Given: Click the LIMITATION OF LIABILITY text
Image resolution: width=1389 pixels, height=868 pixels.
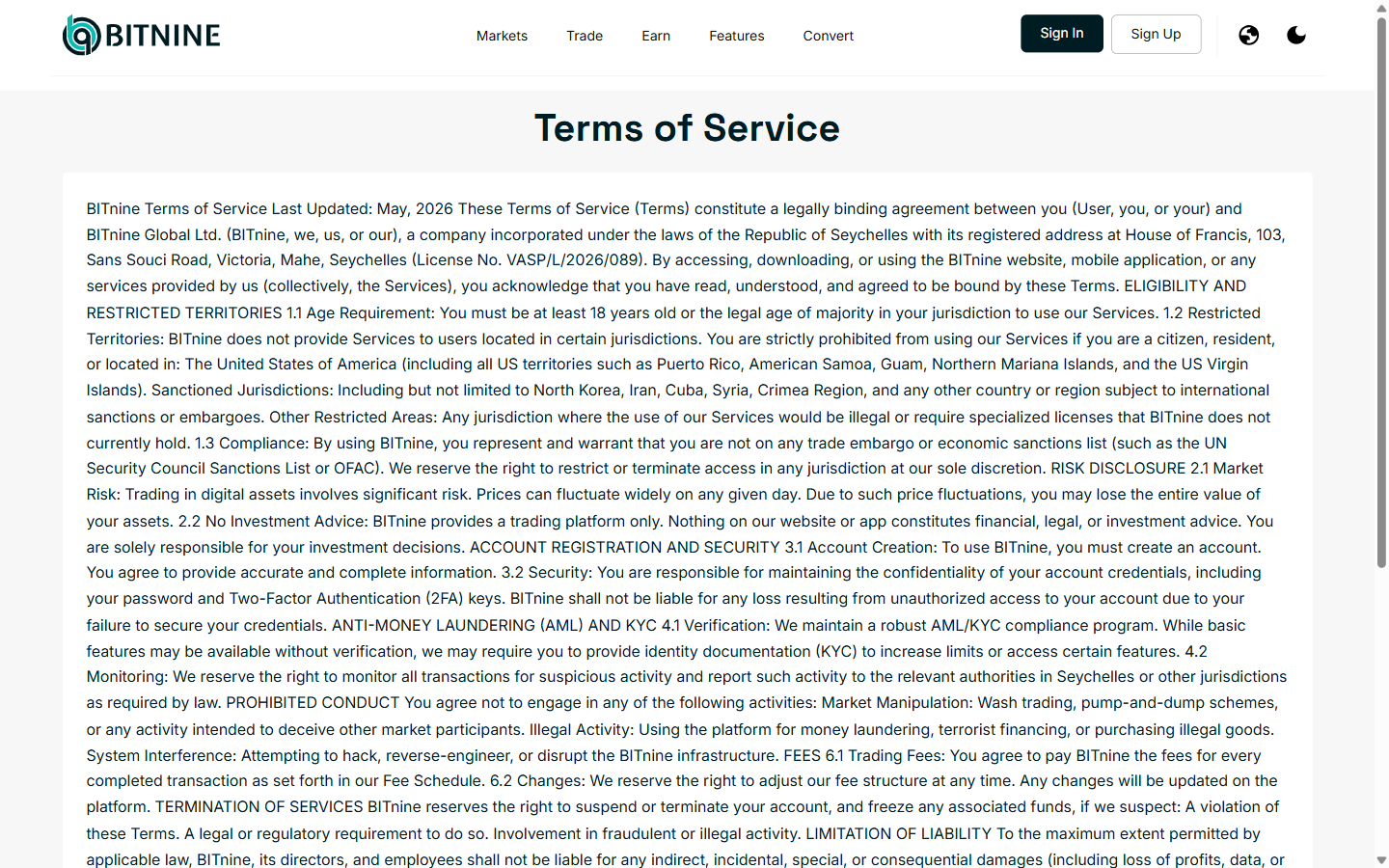Looking at the screenshot, I should (899, 834).
